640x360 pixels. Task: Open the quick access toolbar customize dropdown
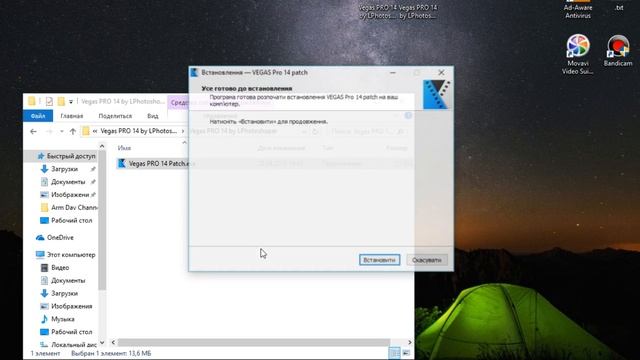(71, 102)
